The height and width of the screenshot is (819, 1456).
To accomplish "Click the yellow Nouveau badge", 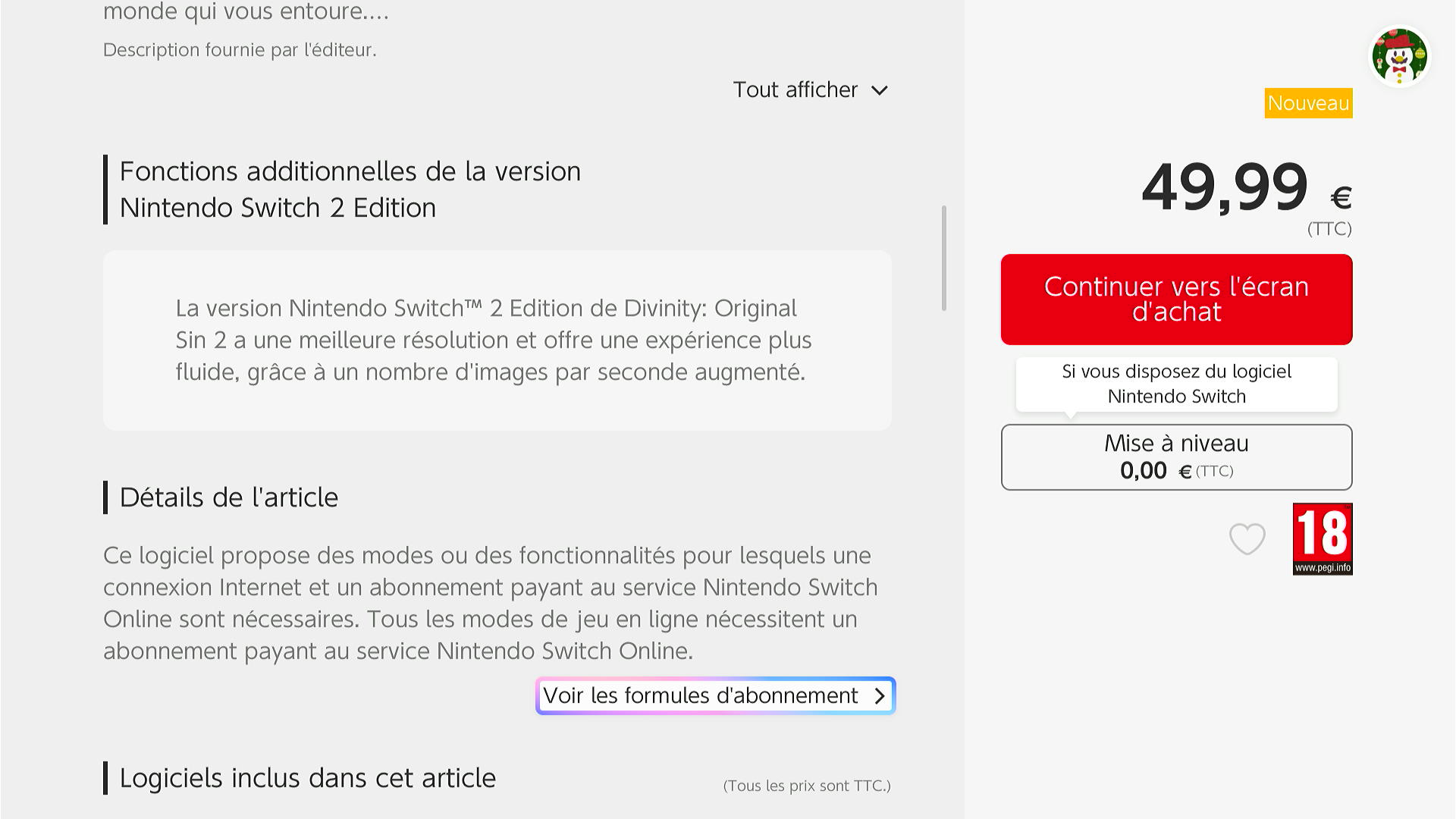I will tap(1308, 103).
